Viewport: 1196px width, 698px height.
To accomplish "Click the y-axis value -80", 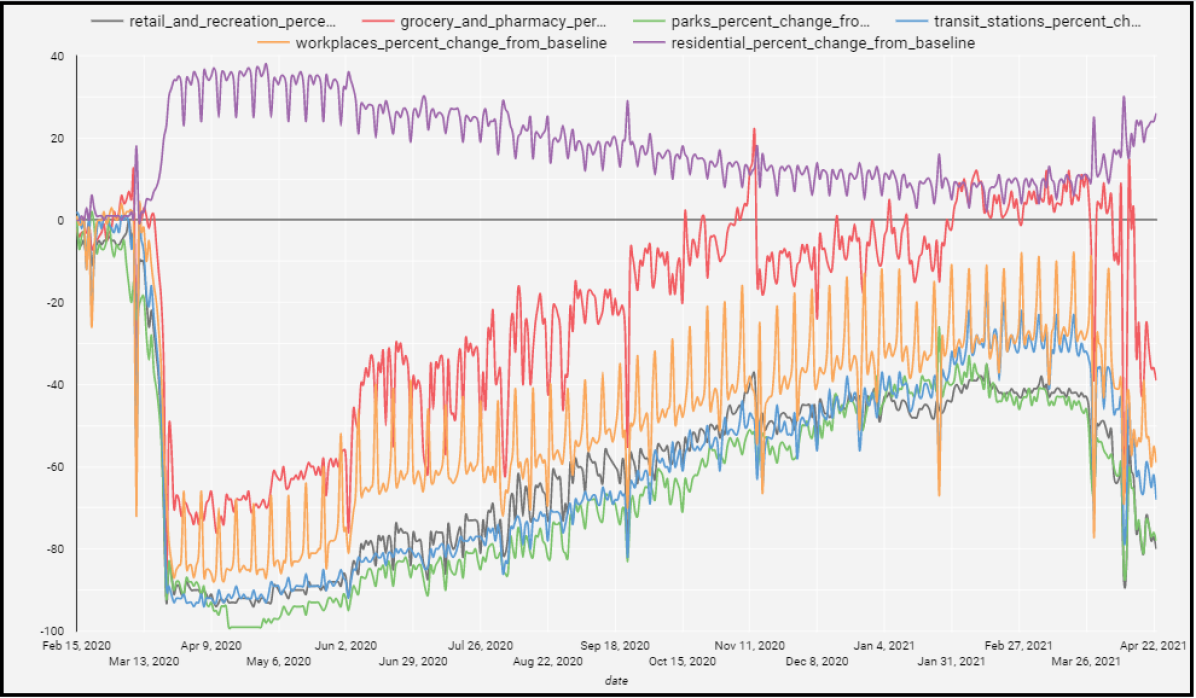I will pos(56,549).
